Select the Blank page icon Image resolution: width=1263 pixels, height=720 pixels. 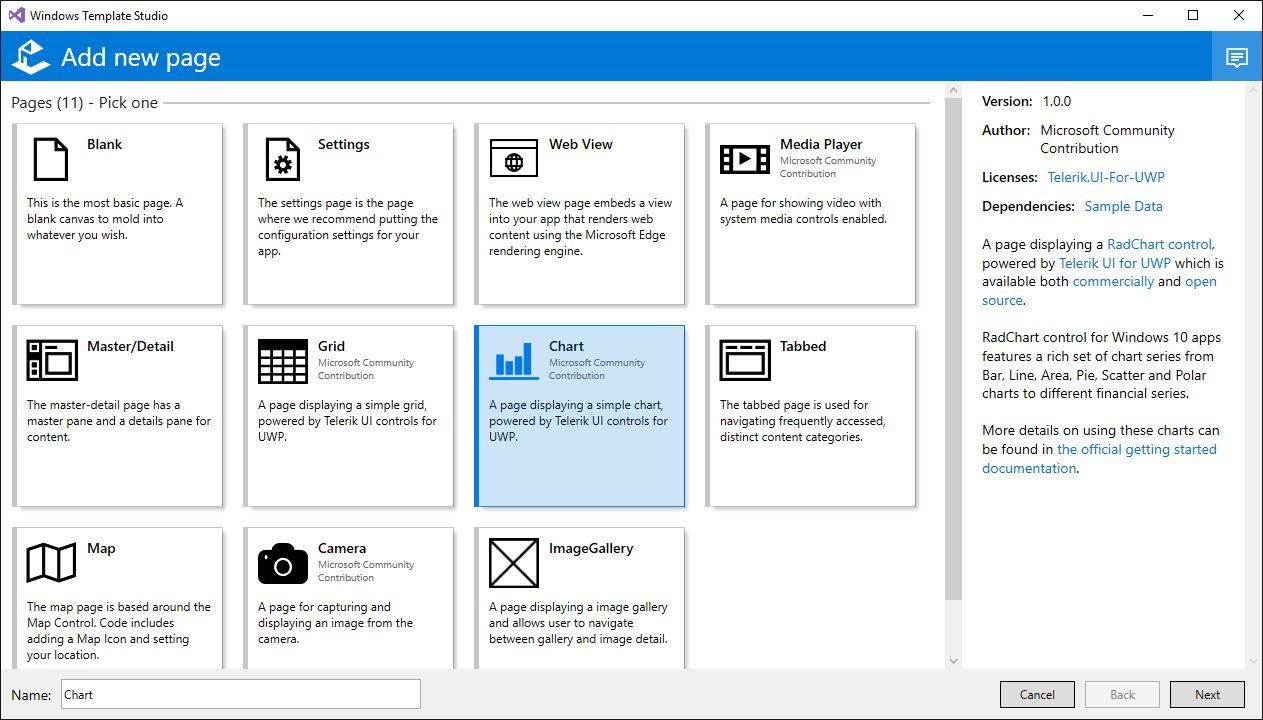point(51,158)
